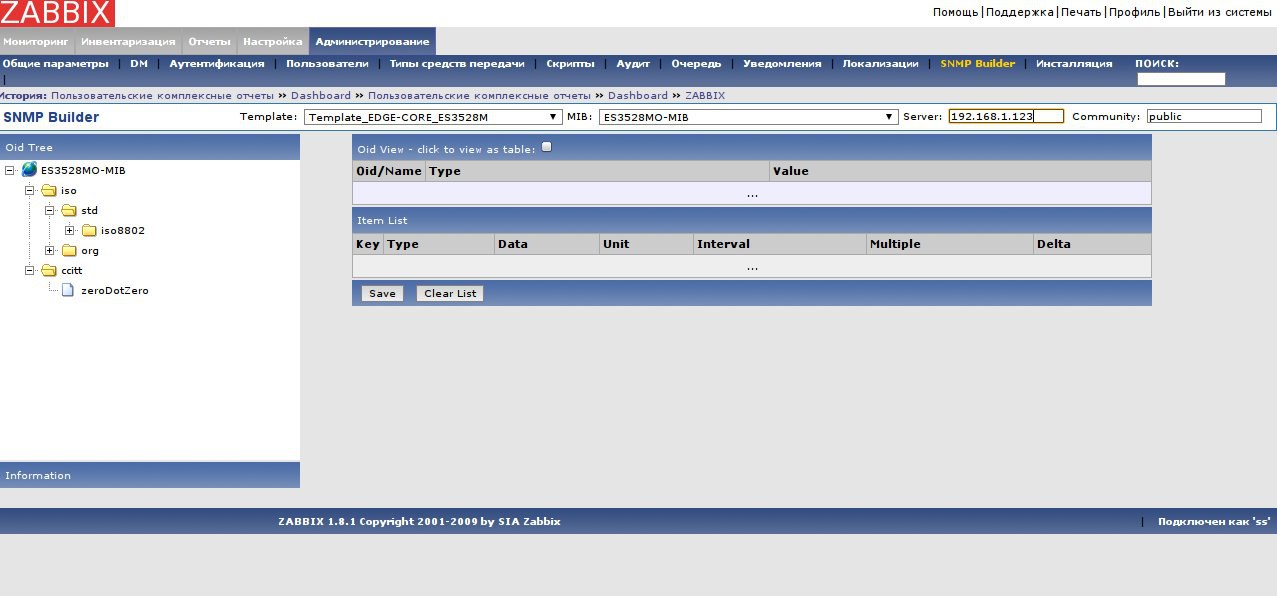Go to Инсталляция submenu
1277x596 pixels.
(1074, 63)
